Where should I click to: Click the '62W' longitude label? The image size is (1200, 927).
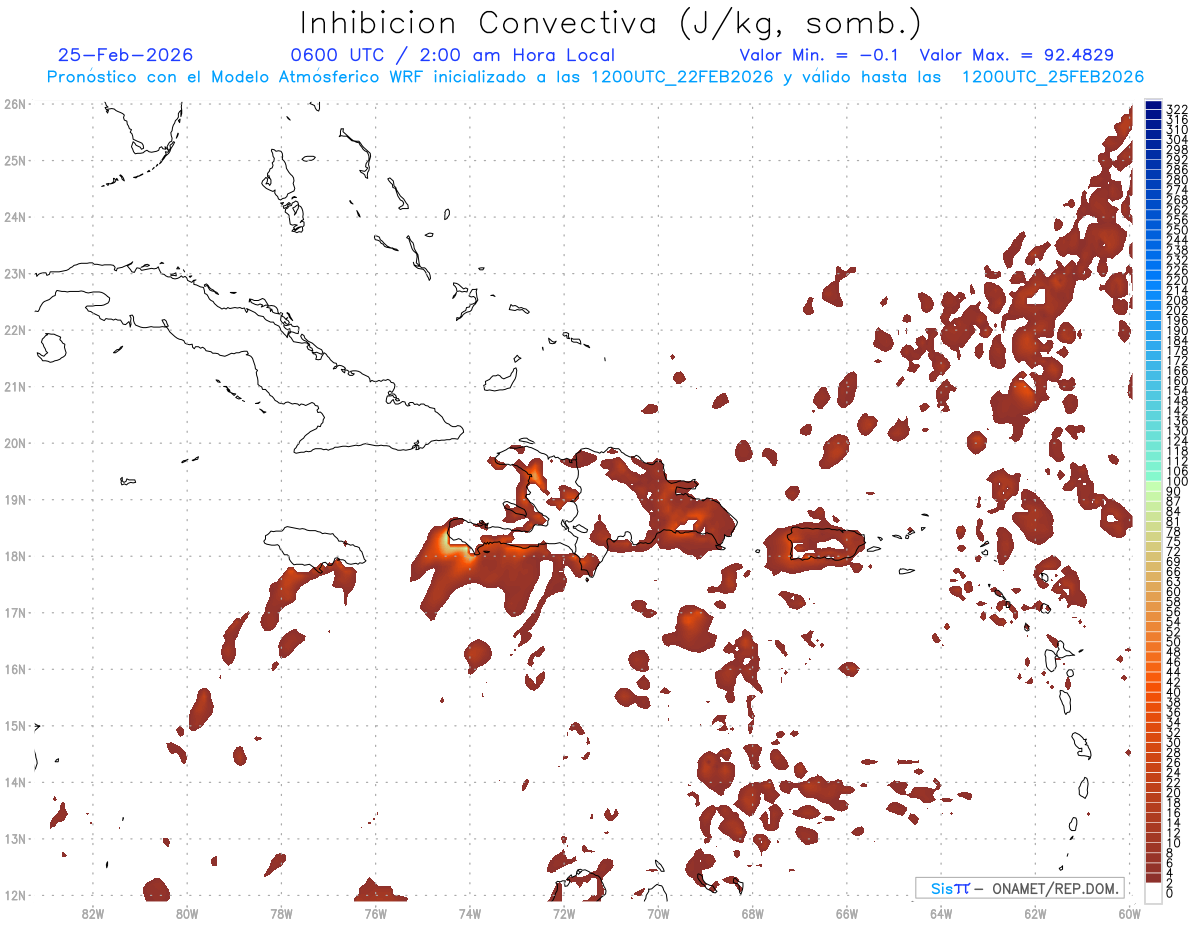[1035, 914]
